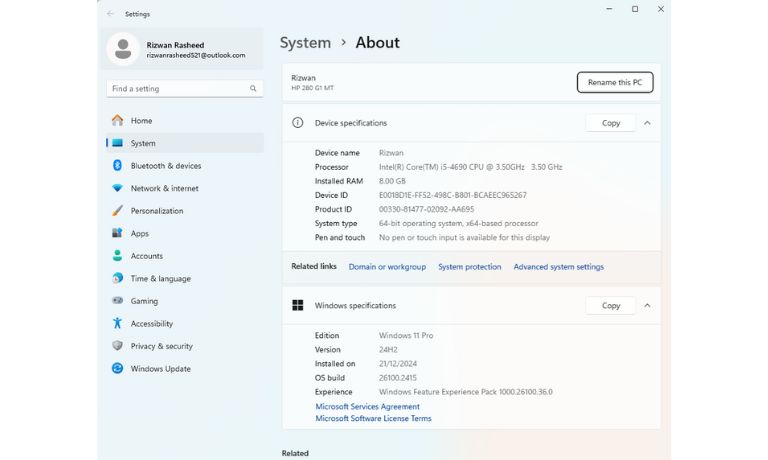Open Bluetooth & devices settings

[165, 166]
